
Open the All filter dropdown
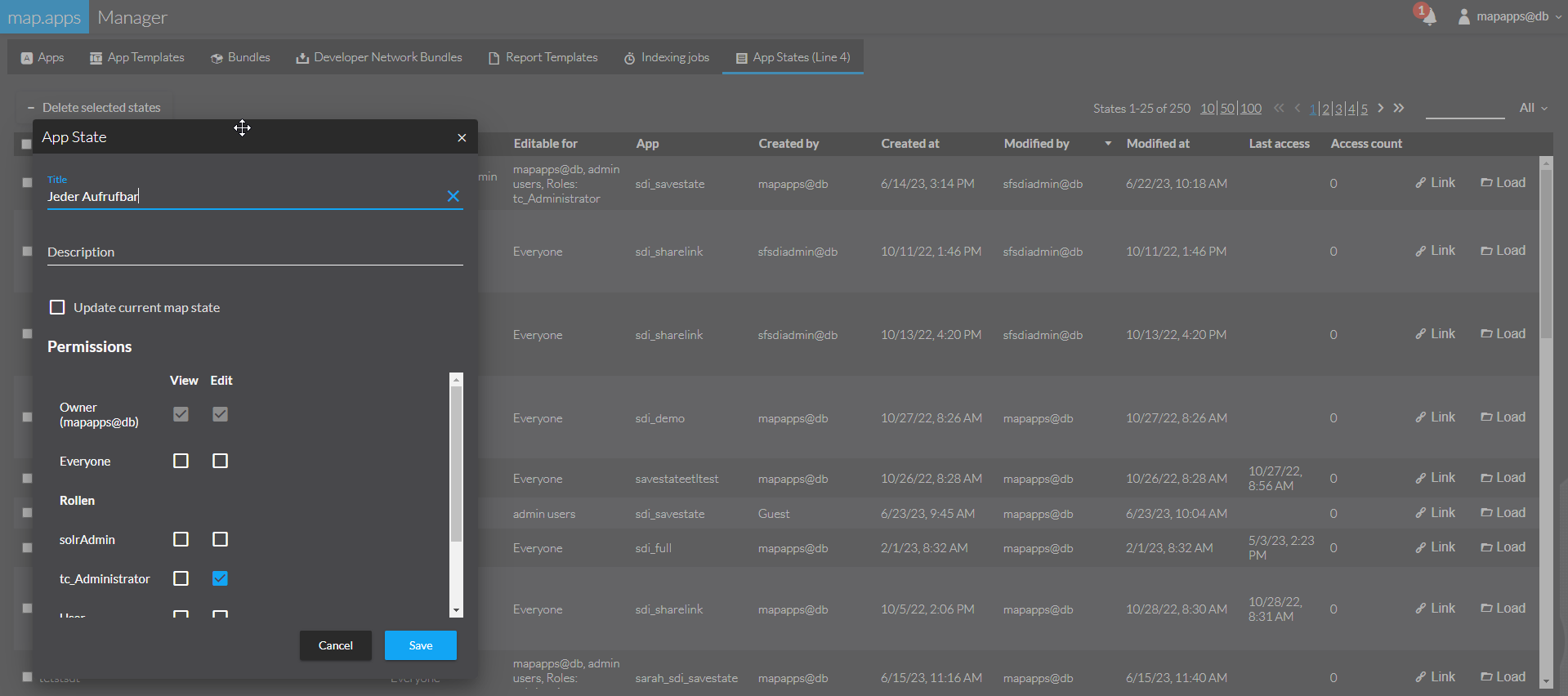[x=1533, y=108]
